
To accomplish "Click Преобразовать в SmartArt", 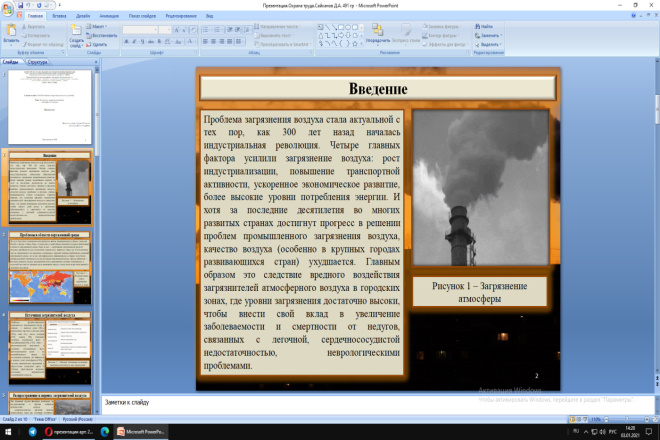I will tap(283, 44).
